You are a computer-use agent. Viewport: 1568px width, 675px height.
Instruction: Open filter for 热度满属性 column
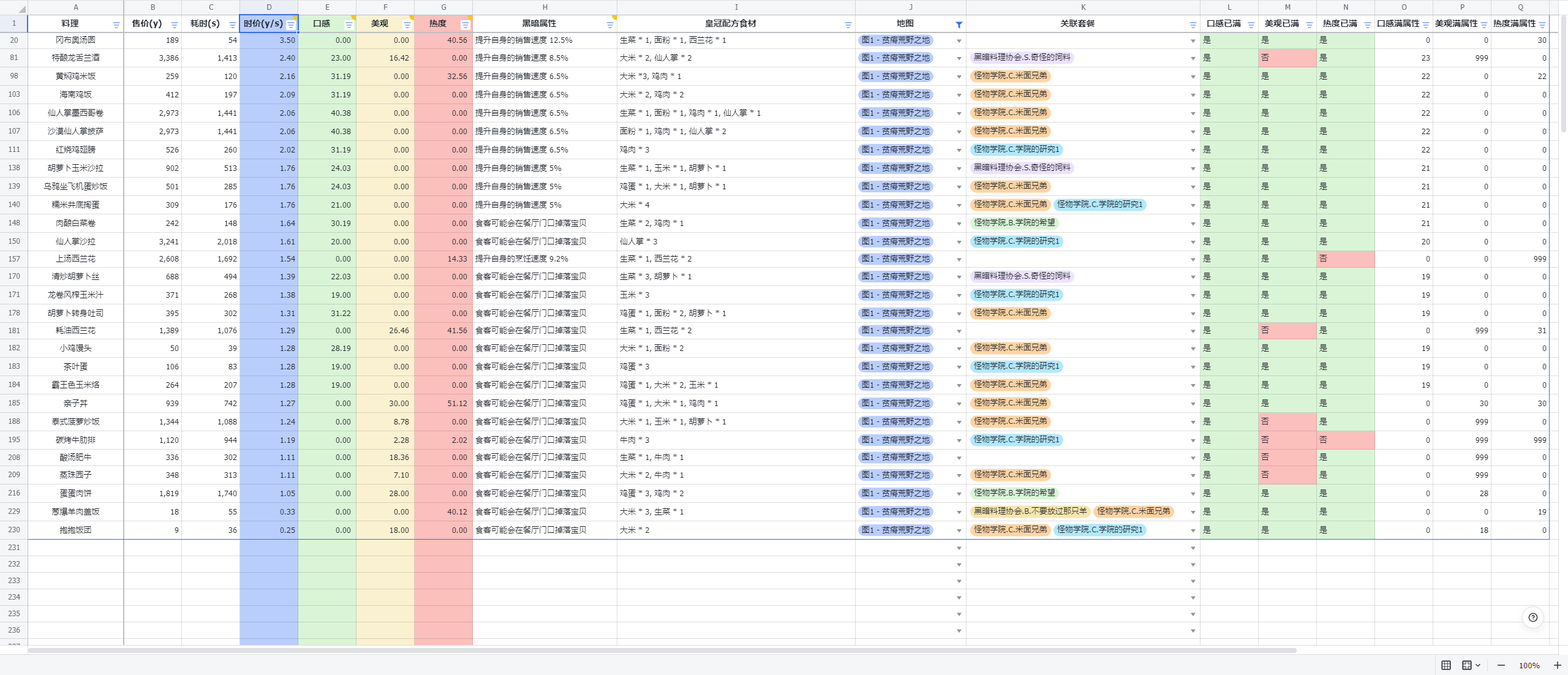tap(1542, 25)
